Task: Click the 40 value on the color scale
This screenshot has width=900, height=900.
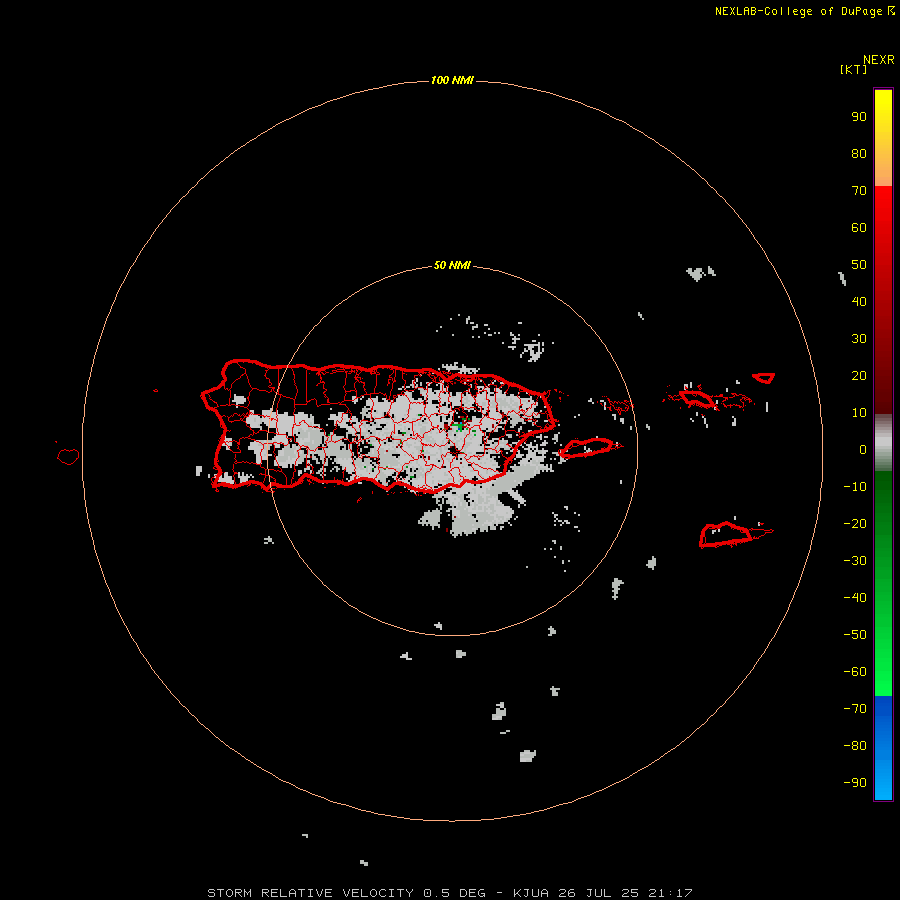Action: coord(859,302)
